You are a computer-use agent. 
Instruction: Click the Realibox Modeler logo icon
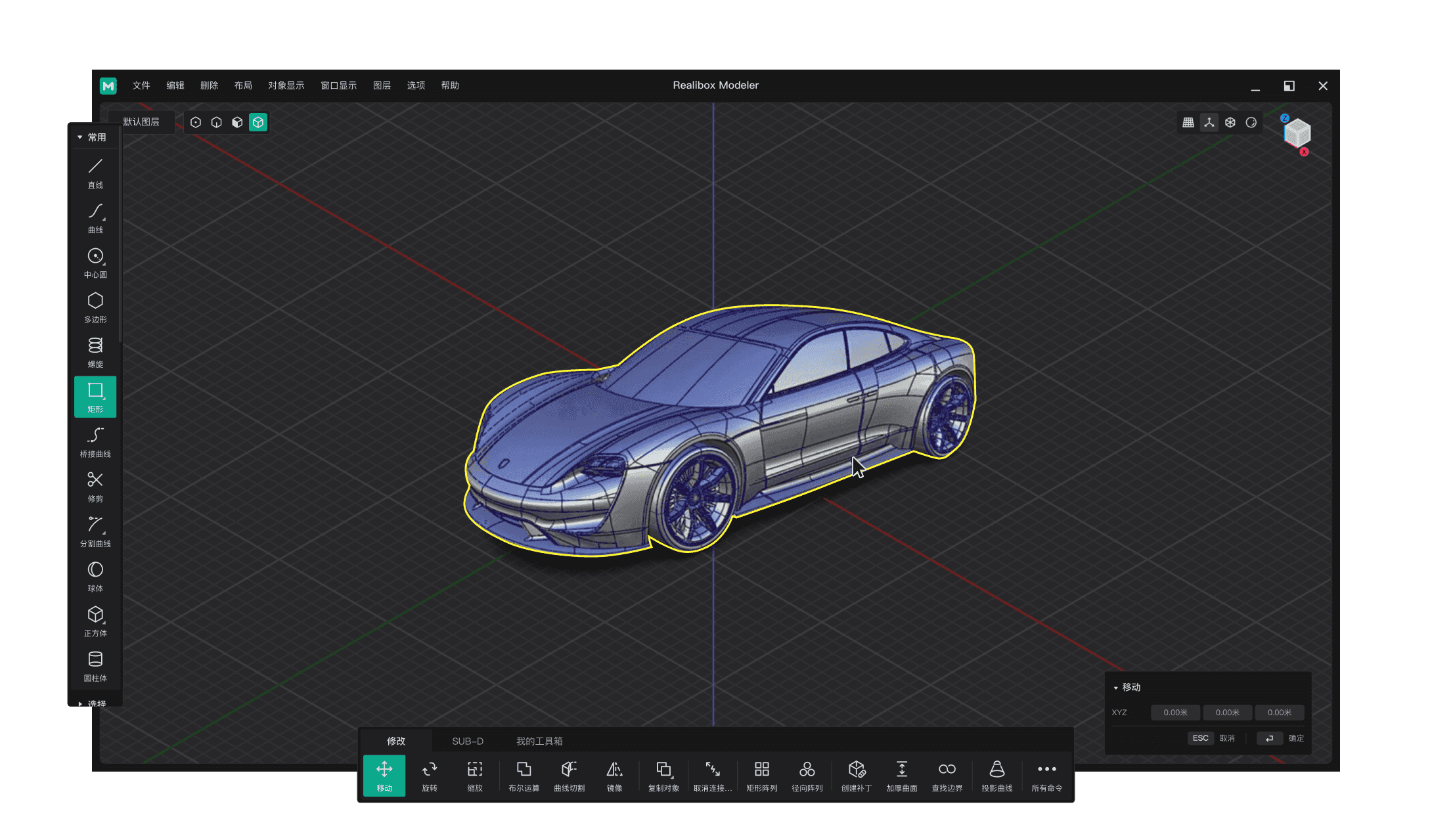point(108,85)
